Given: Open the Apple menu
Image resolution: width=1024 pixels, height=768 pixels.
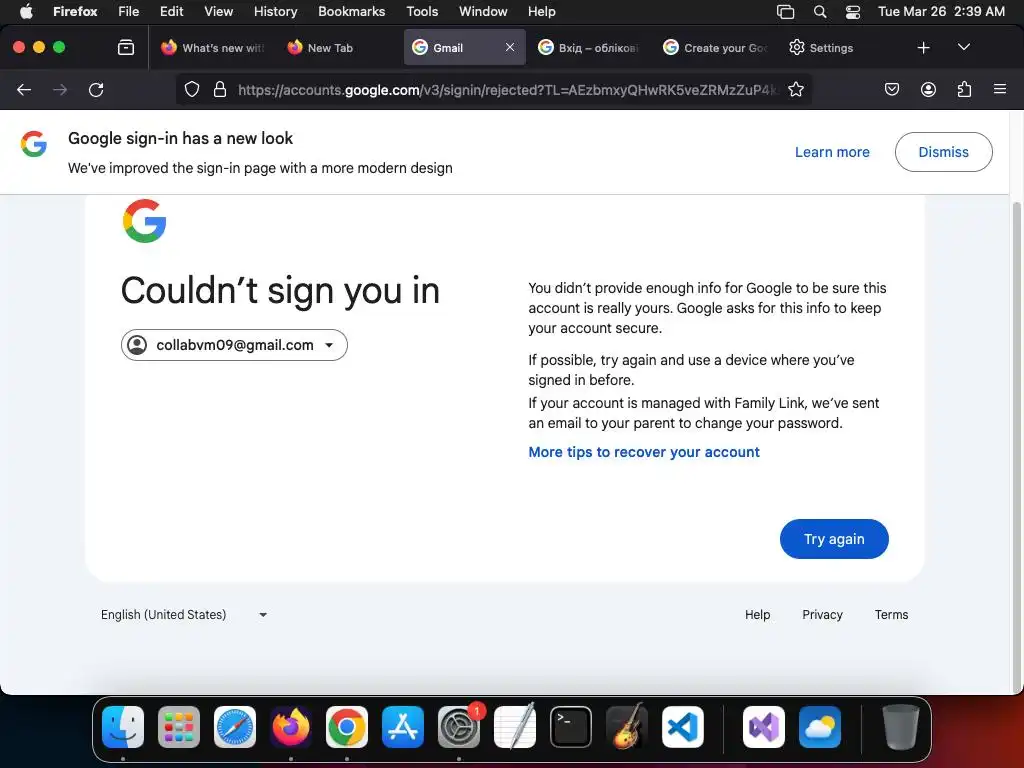Looking at the screenshot, I should 26,12.
